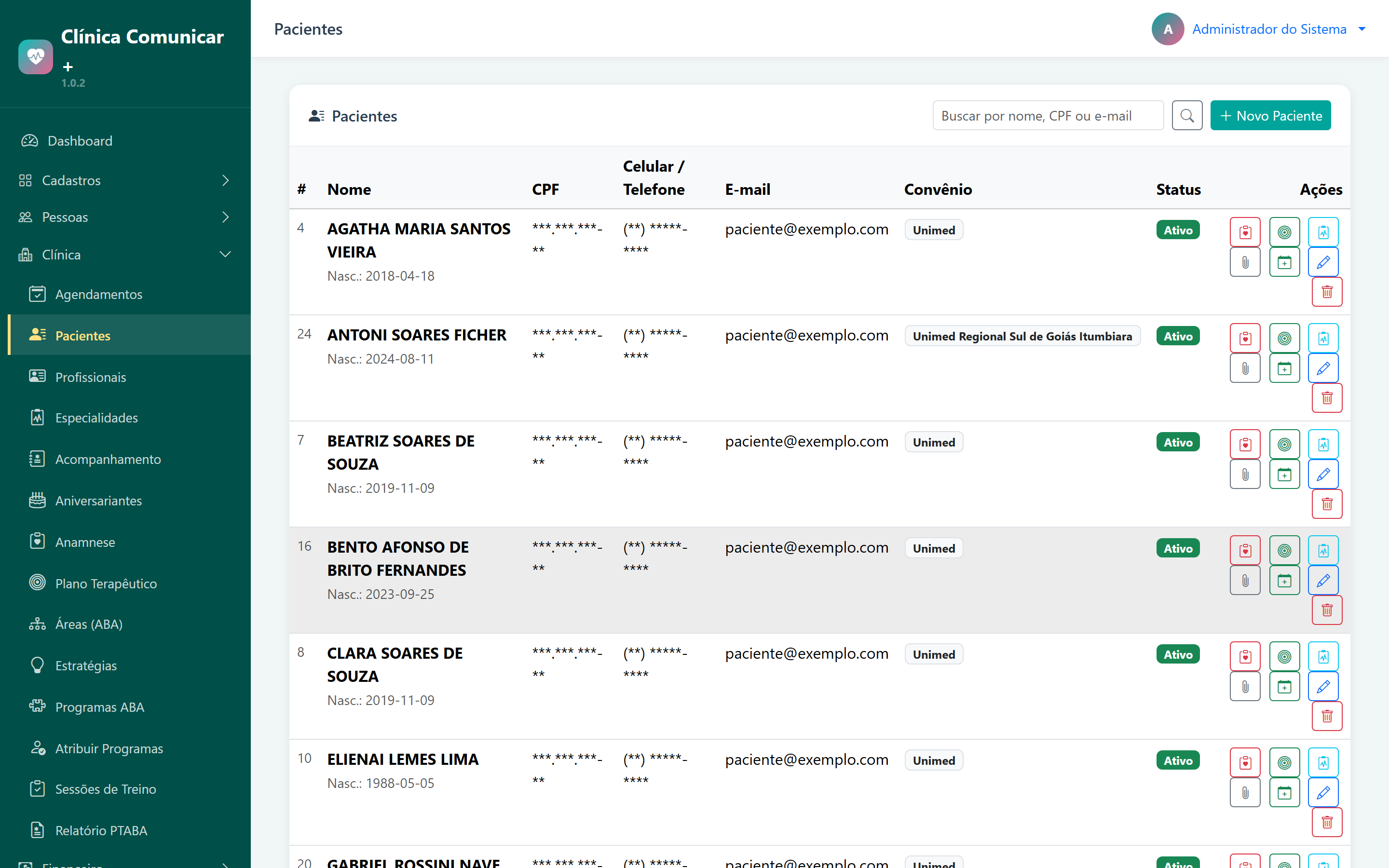Delete patient Antoni Soares Ficher
Image resolution: width=1389 pixels, height=868 pixels.
click(1327, 398)
